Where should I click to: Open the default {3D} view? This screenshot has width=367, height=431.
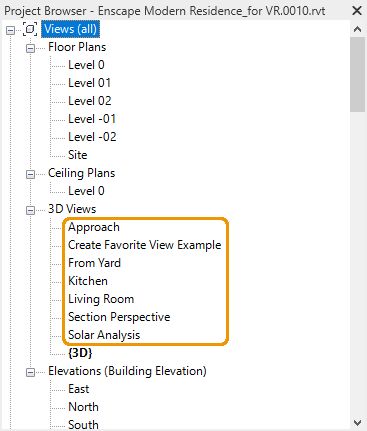tap(80, 353)
